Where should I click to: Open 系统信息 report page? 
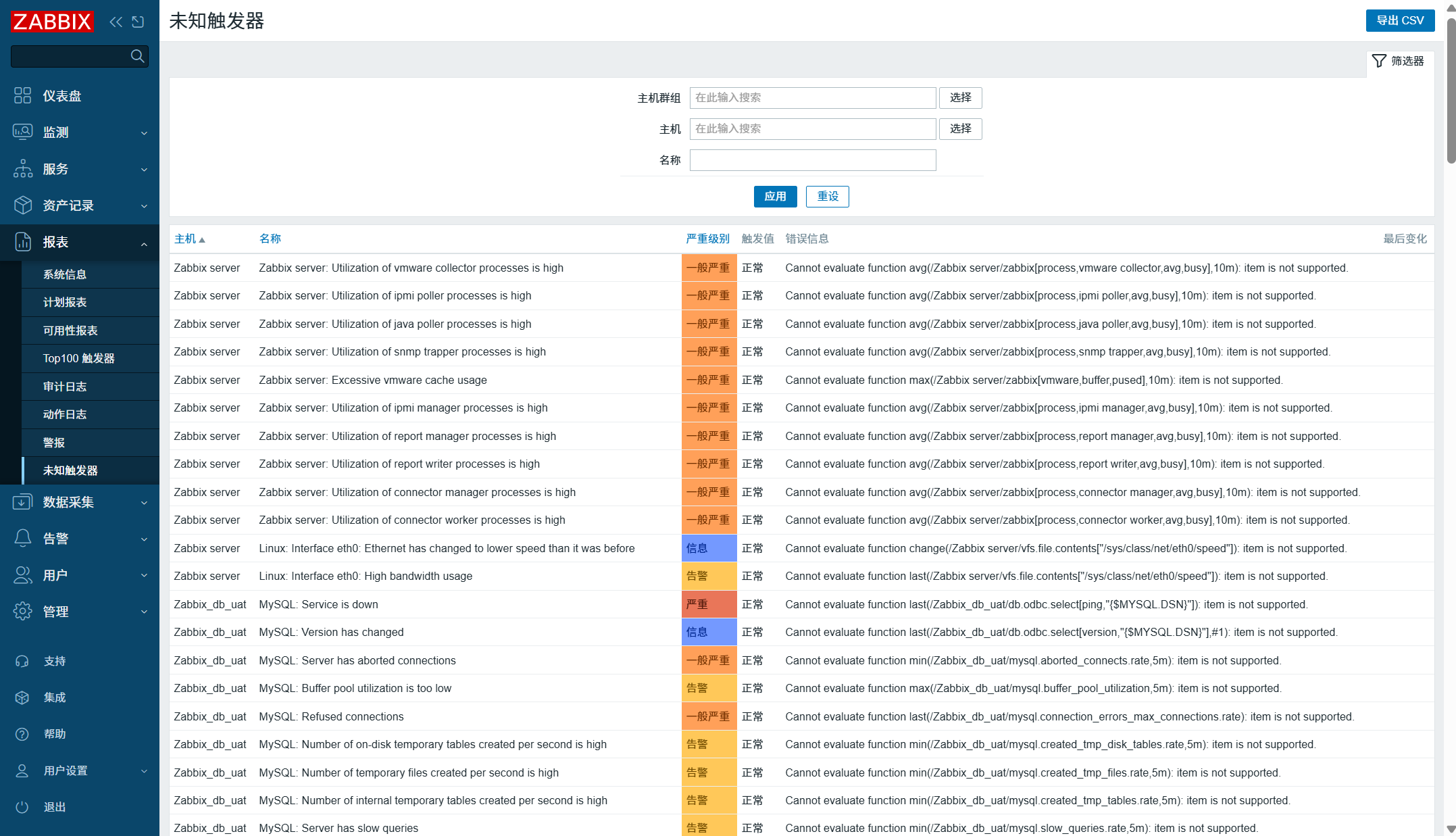click(x=91, y=274)
